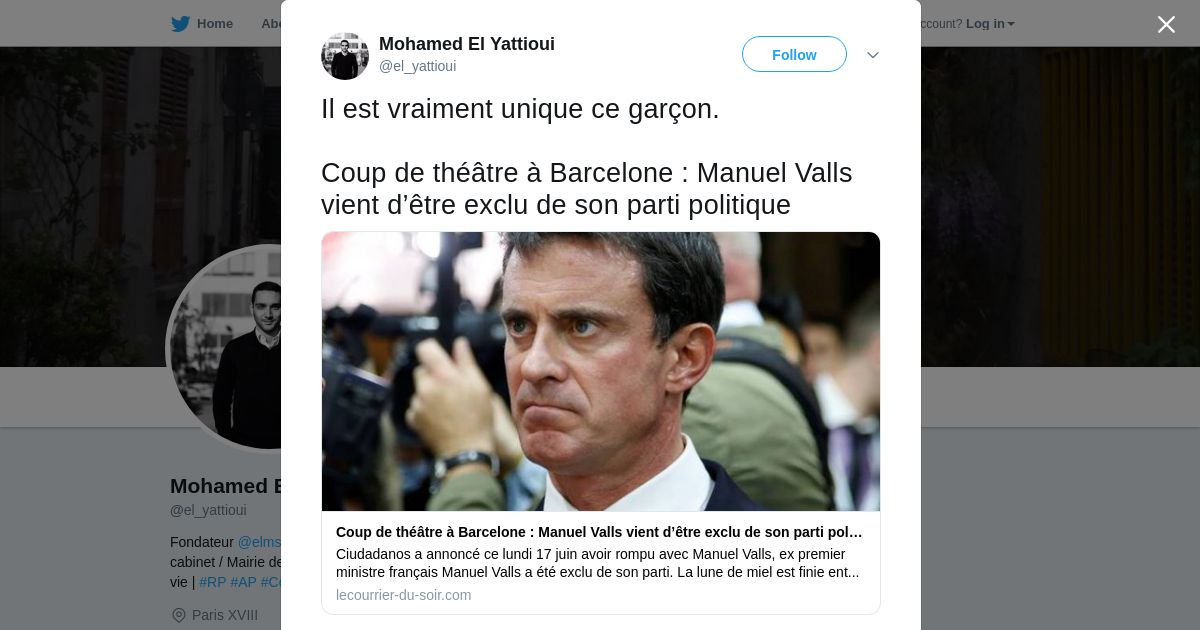Expand the tweet options chevron next to Follow
1200x630 pixels.
(873, 55)
